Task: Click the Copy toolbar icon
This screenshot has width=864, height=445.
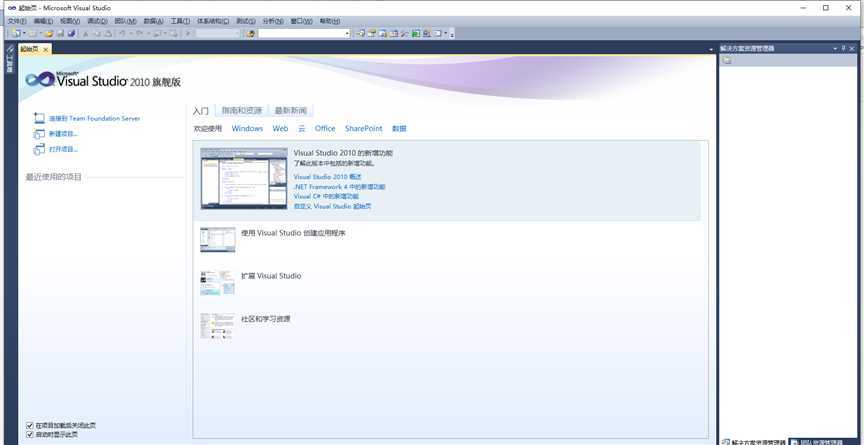Action: pos(98,34)
